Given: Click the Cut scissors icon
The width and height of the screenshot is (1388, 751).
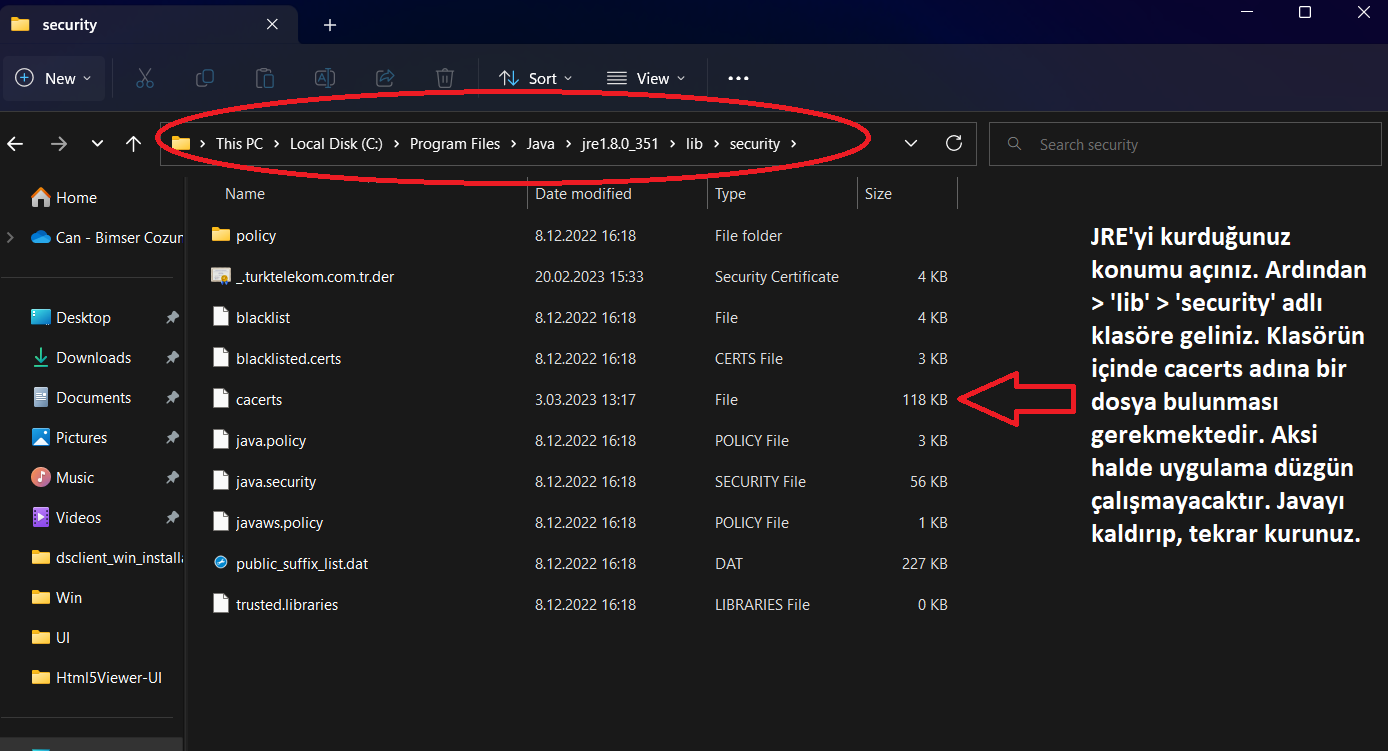Looking at the screenshot, I should pyautogui.click(x=144, y=78).
